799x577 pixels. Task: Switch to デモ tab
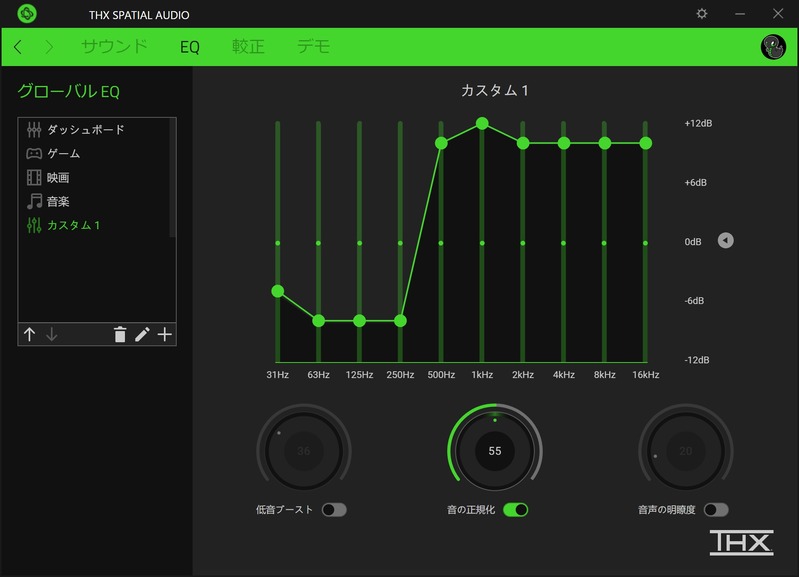coord(313,47)
